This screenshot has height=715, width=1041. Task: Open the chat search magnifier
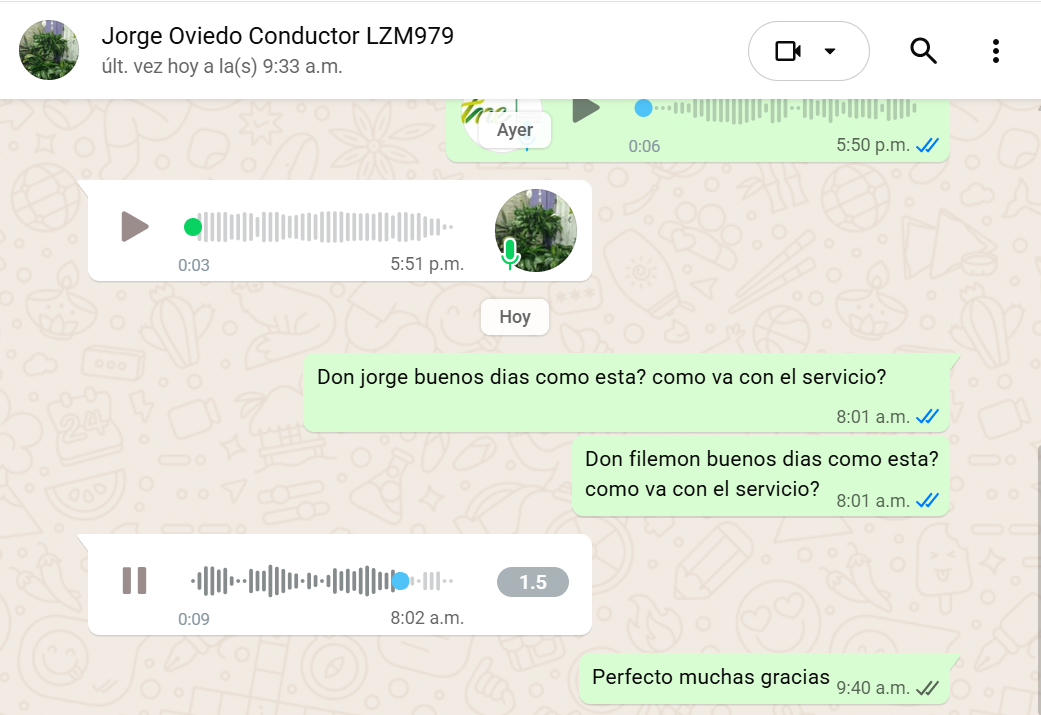tap(923, 50)
